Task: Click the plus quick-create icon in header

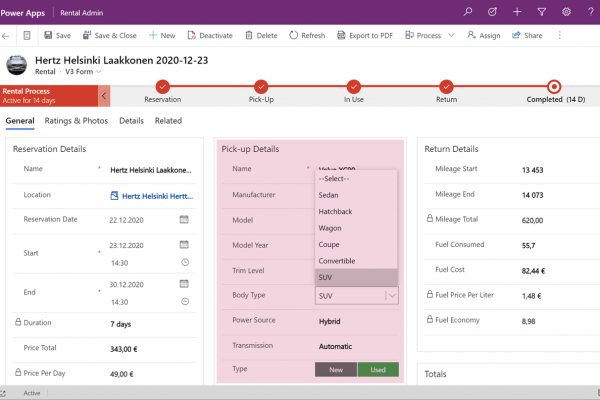Action: 517,12
